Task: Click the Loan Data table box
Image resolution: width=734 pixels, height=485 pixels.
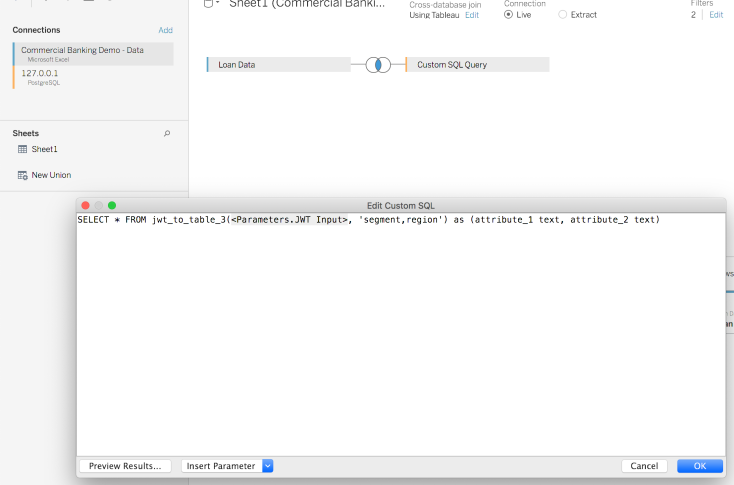Action: (279, 65)
